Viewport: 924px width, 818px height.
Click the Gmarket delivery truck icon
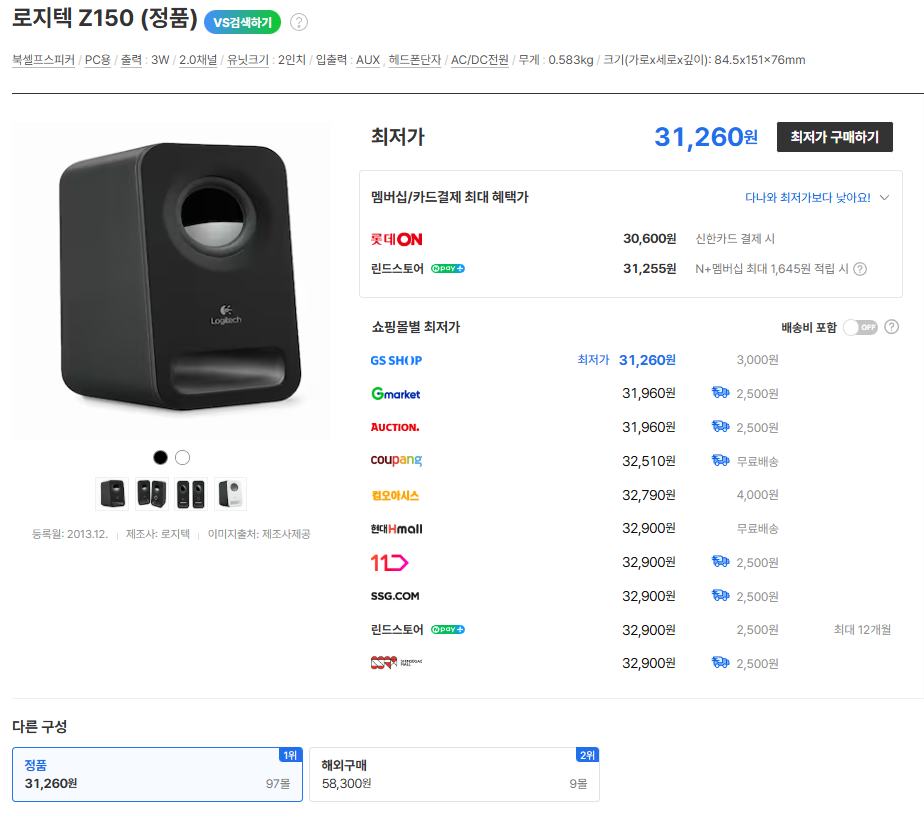click(x=720, y=393)
